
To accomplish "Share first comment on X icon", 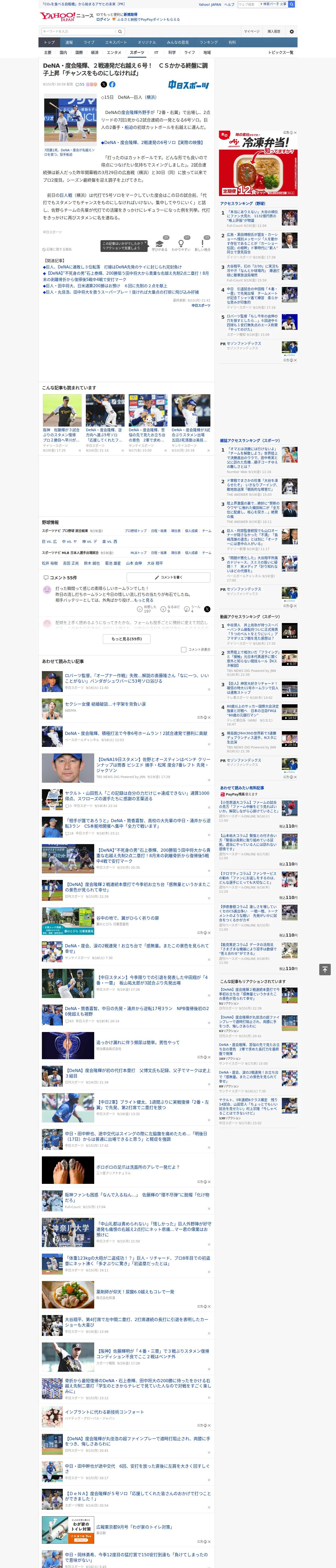I will point(207,609).
